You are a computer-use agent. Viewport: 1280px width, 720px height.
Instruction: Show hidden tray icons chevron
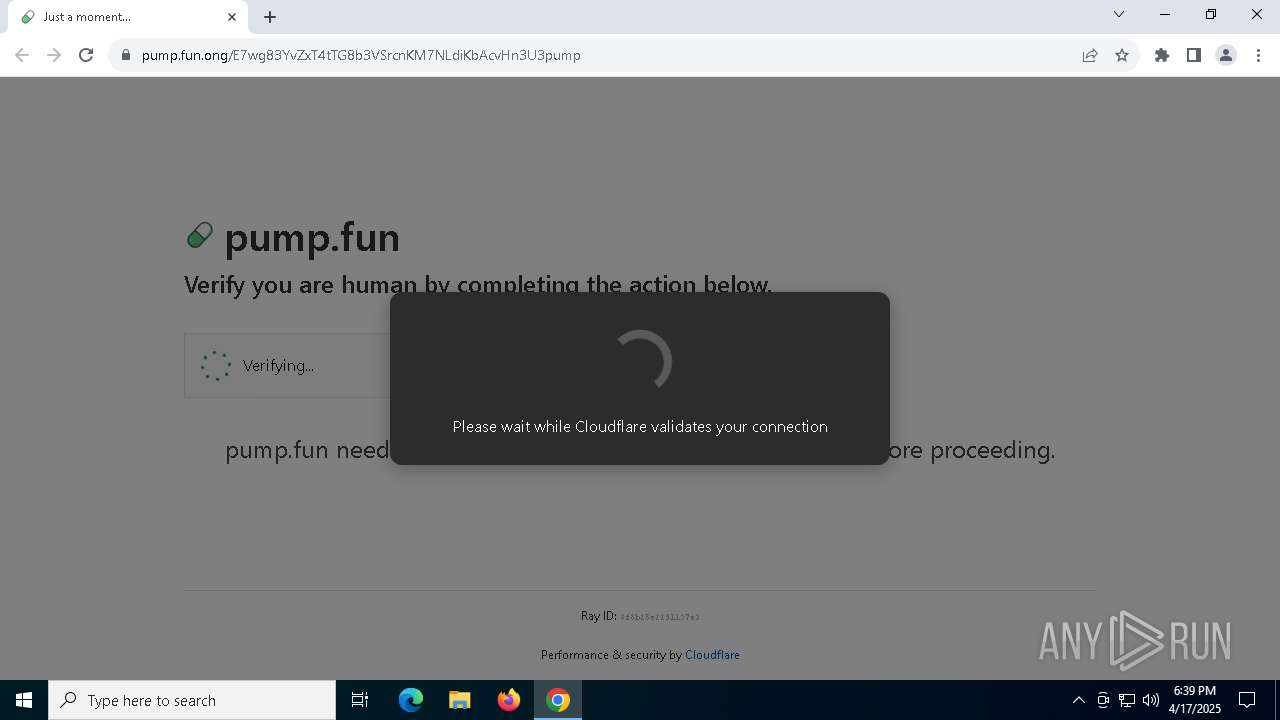click(1078, 700)
